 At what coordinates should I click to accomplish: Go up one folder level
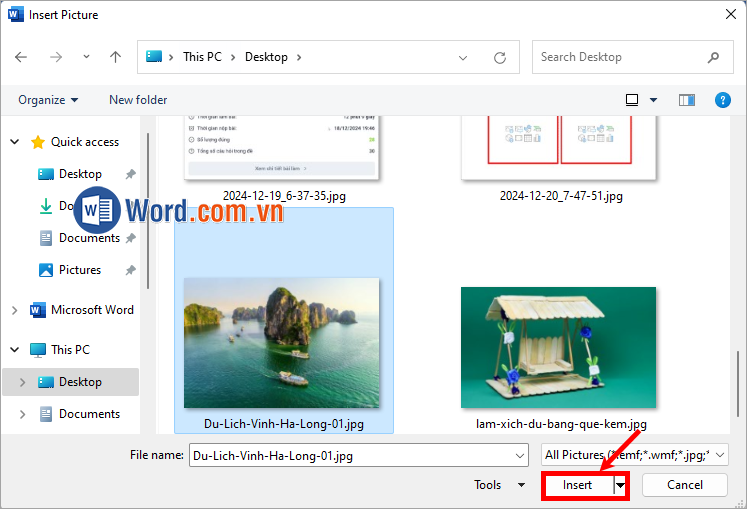pos(115,57)
